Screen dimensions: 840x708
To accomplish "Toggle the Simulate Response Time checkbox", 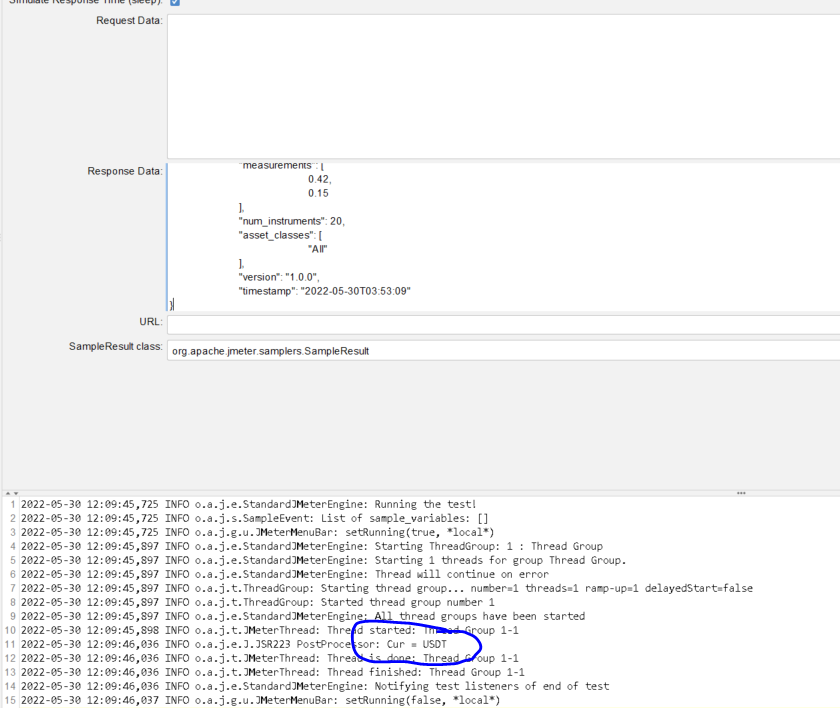I will point(175,2).
